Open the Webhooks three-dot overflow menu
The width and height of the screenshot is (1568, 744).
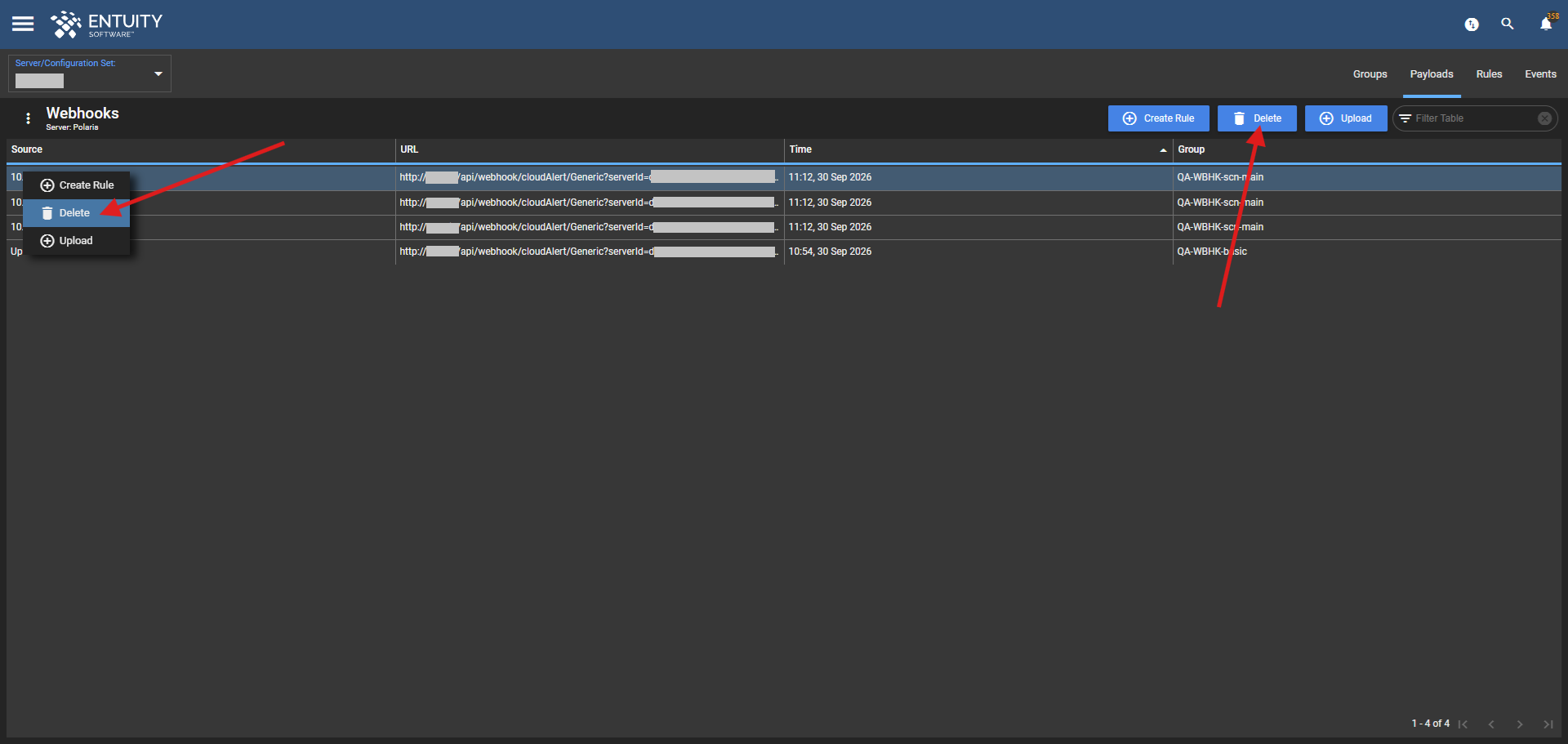coord(28,118)
